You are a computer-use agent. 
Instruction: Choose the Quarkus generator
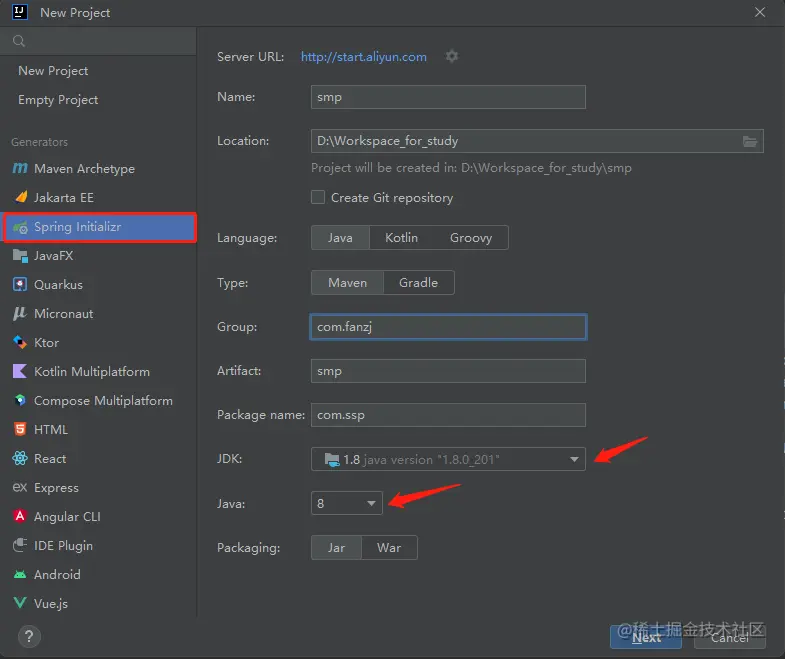[98, 284]
